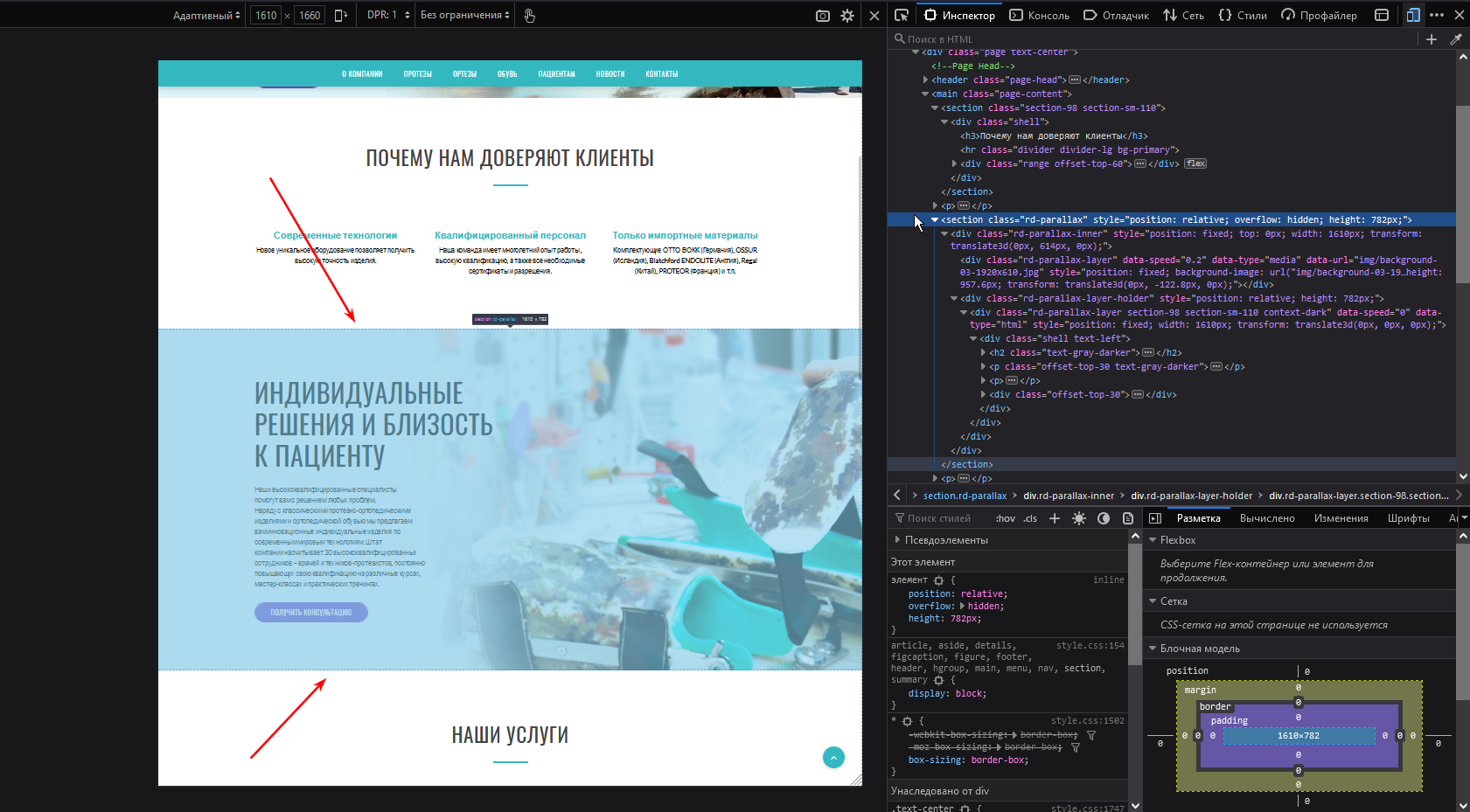Click the Поиск в HTML search field
Viewport: 1470px width, 812px height.
click(x=1153, y=39)
